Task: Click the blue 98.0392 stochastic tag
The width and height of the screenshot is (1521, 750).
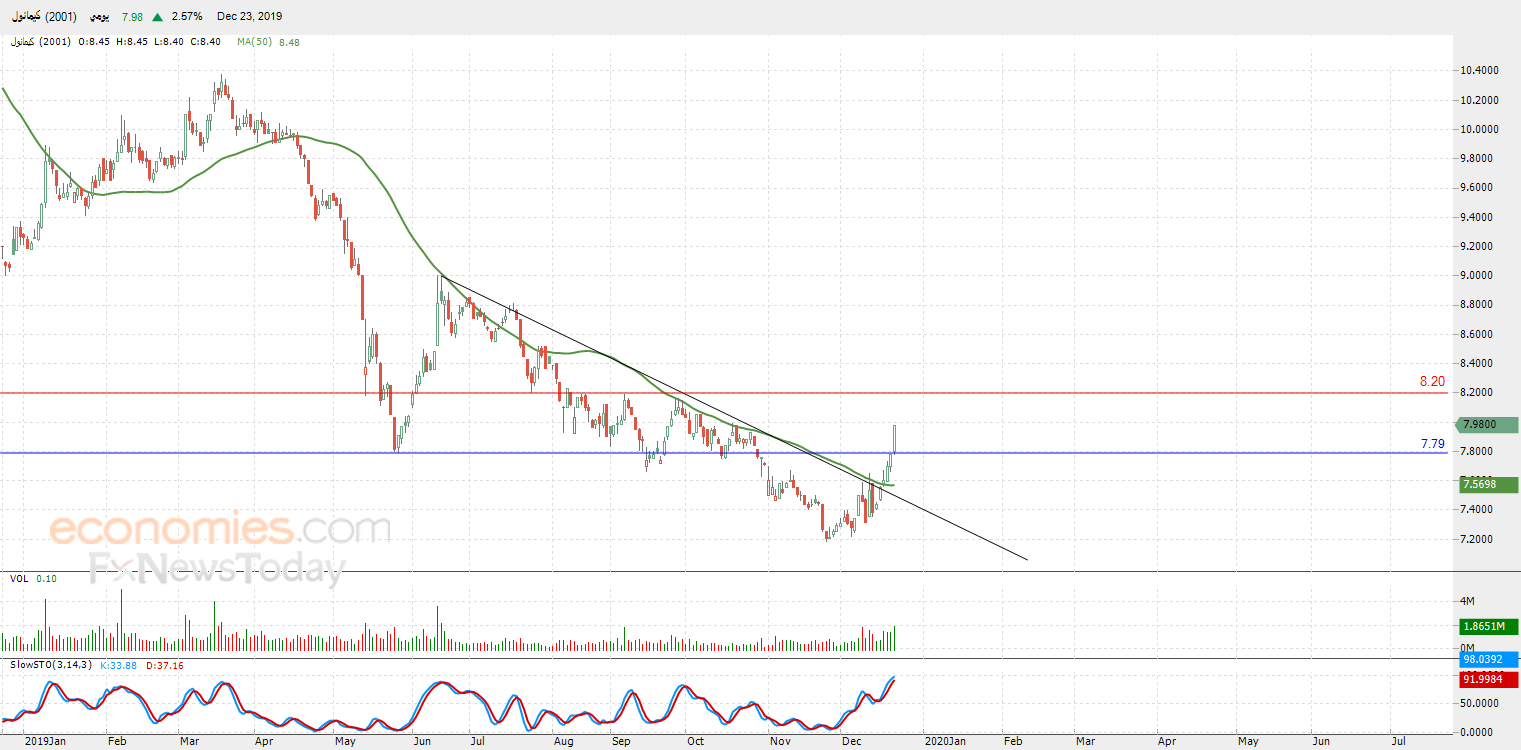Action: point(1489,659)
